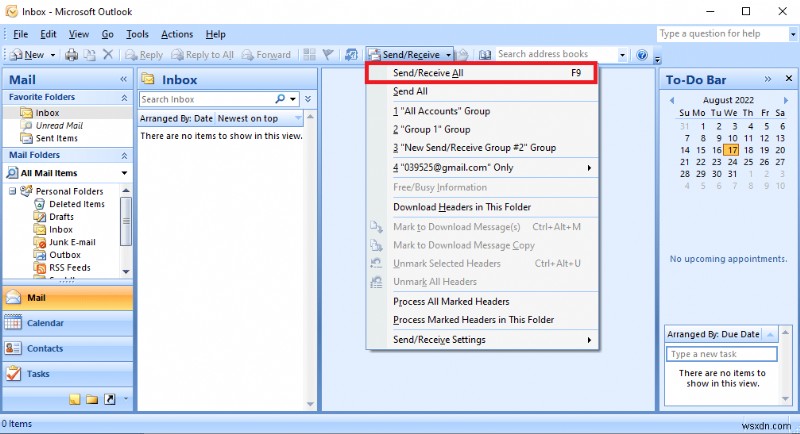Open the Help menu
The width and height of the screenshot is (800, 434).
click(215, 34)
